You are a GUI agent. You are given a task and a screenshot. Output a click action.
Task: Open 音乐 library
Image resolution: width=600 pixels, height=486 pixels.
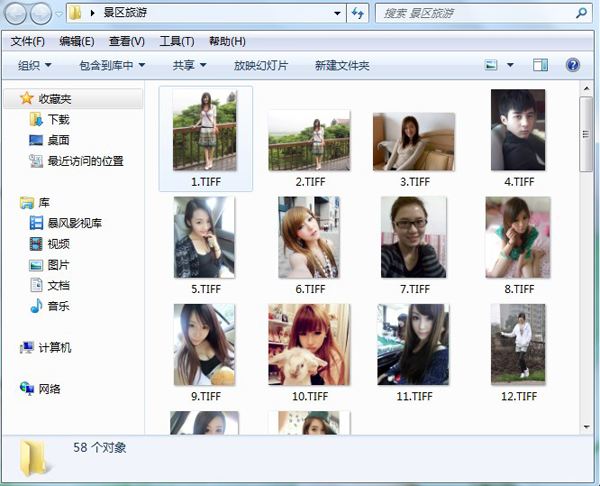pos(59,306)
